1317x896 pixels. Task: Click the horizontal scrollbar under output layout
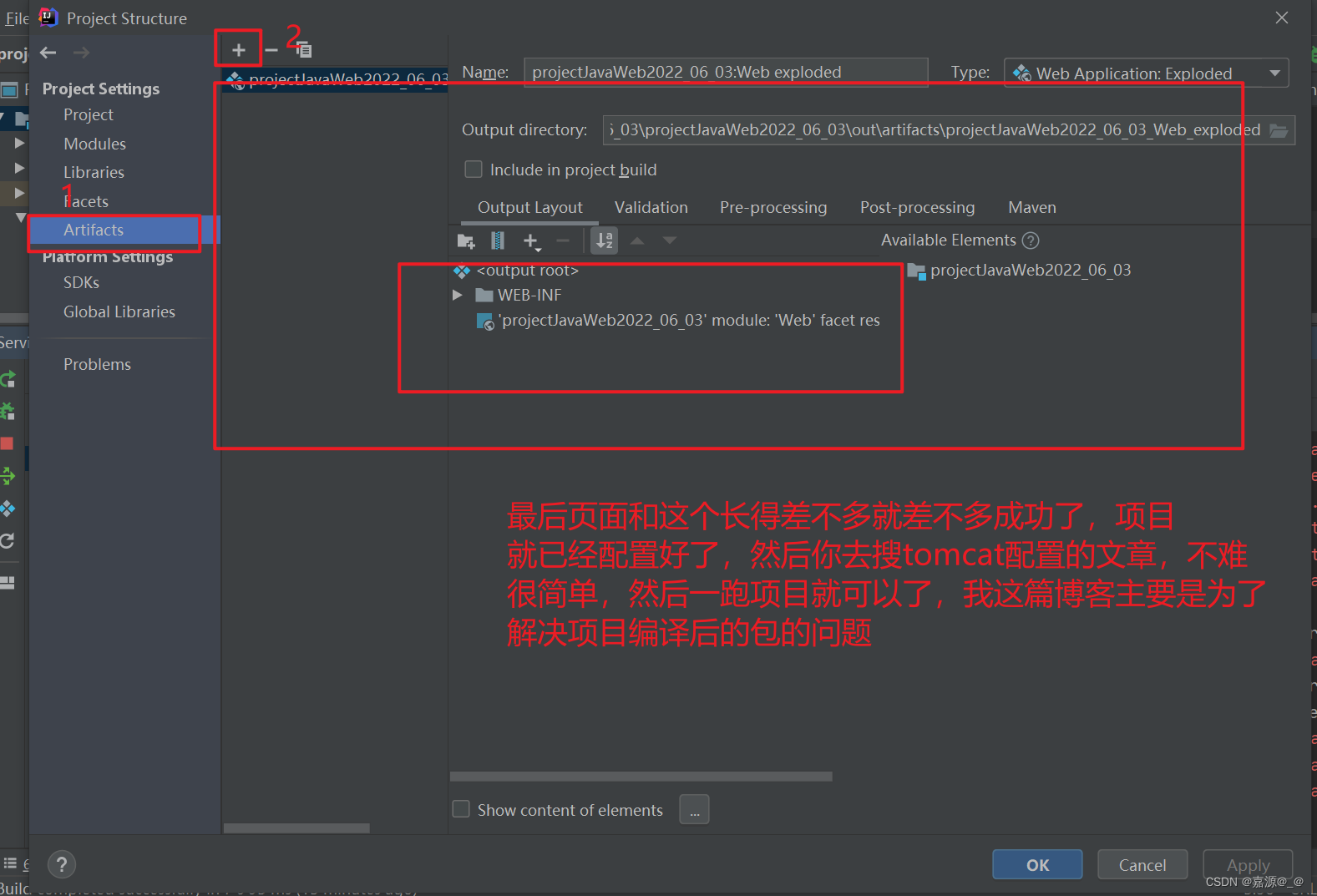(x=641, y=777)
